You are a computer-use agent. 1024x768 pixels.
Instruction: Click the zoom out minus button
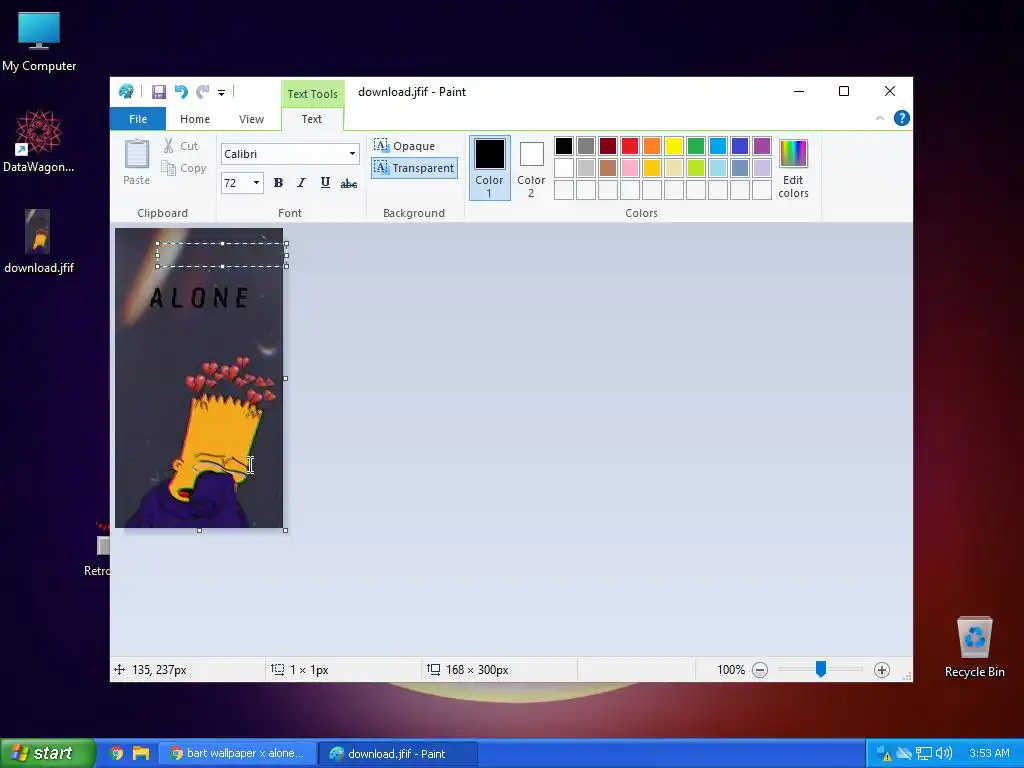(760, 670)
